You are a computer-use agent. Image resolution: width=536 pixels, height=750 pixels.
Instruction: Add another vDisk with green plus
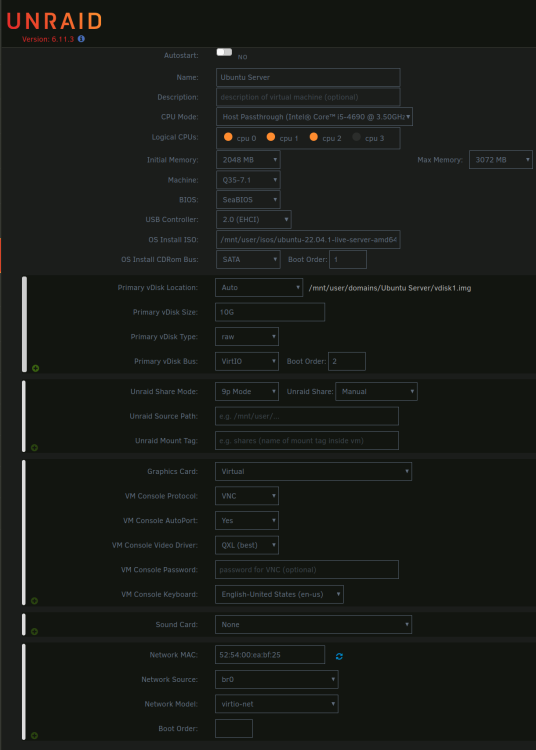pyautogui.click(x=35, y=368)
